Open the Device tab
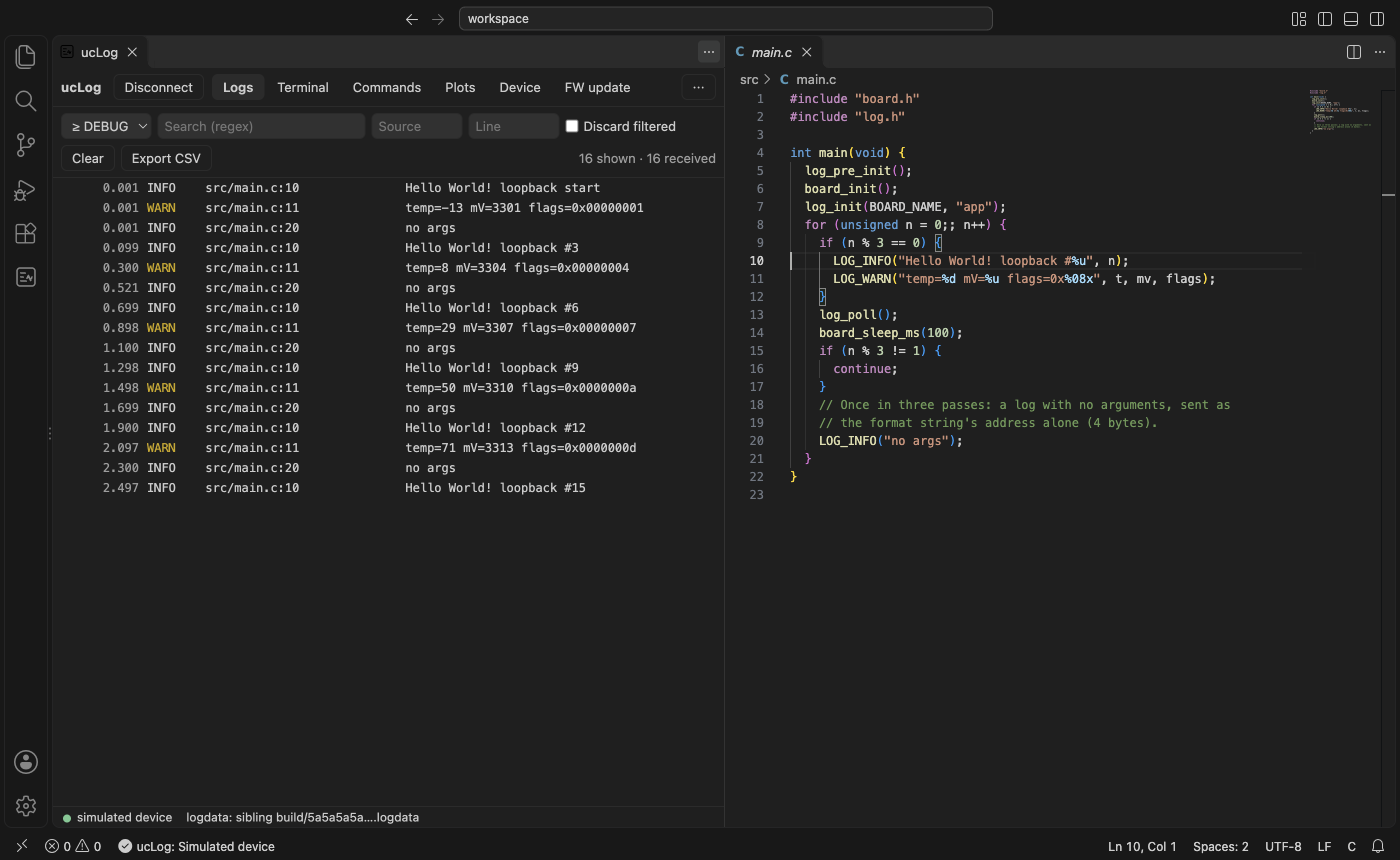Image resolution: width=1400 pixels, height=860 pixels. tap(520, 87)
